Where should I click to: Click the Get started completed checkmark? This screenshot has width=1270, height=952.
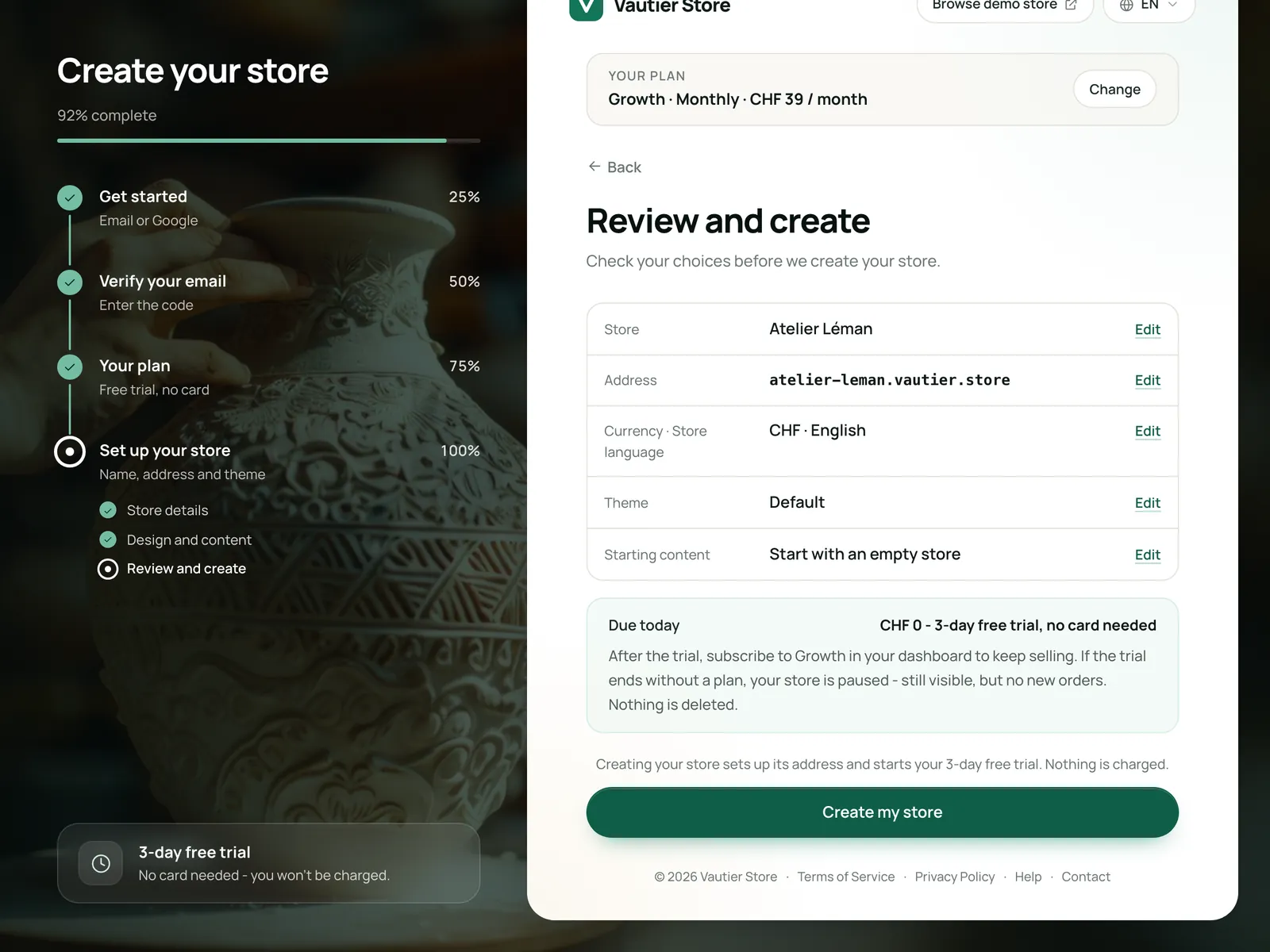coord(70,198)
